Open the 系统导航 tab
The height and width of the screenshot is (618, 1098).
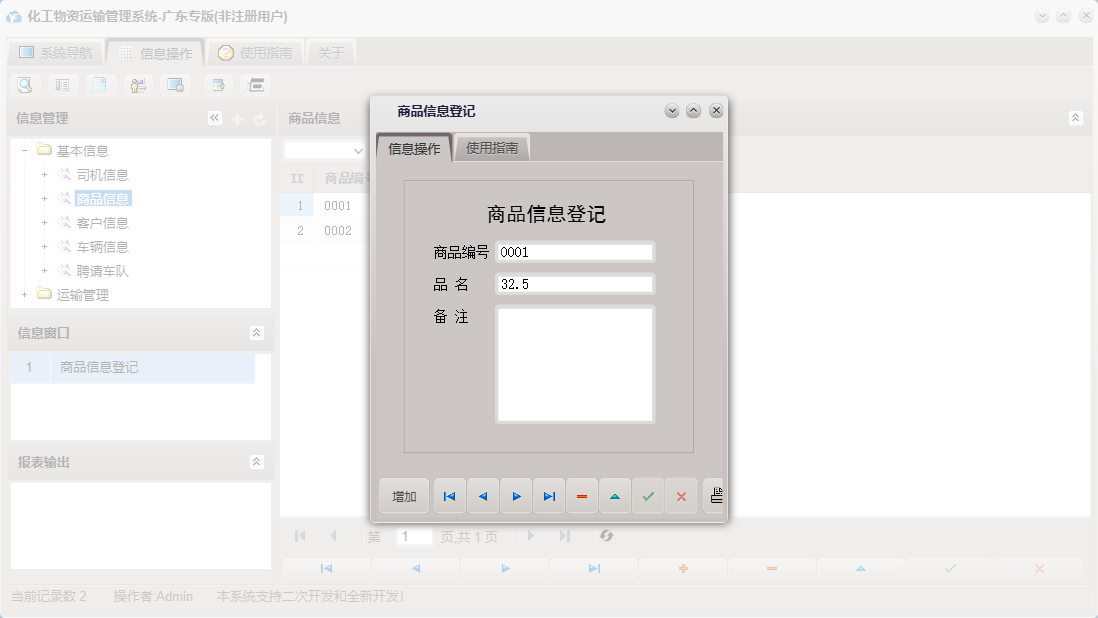click(x=56, y=51)
